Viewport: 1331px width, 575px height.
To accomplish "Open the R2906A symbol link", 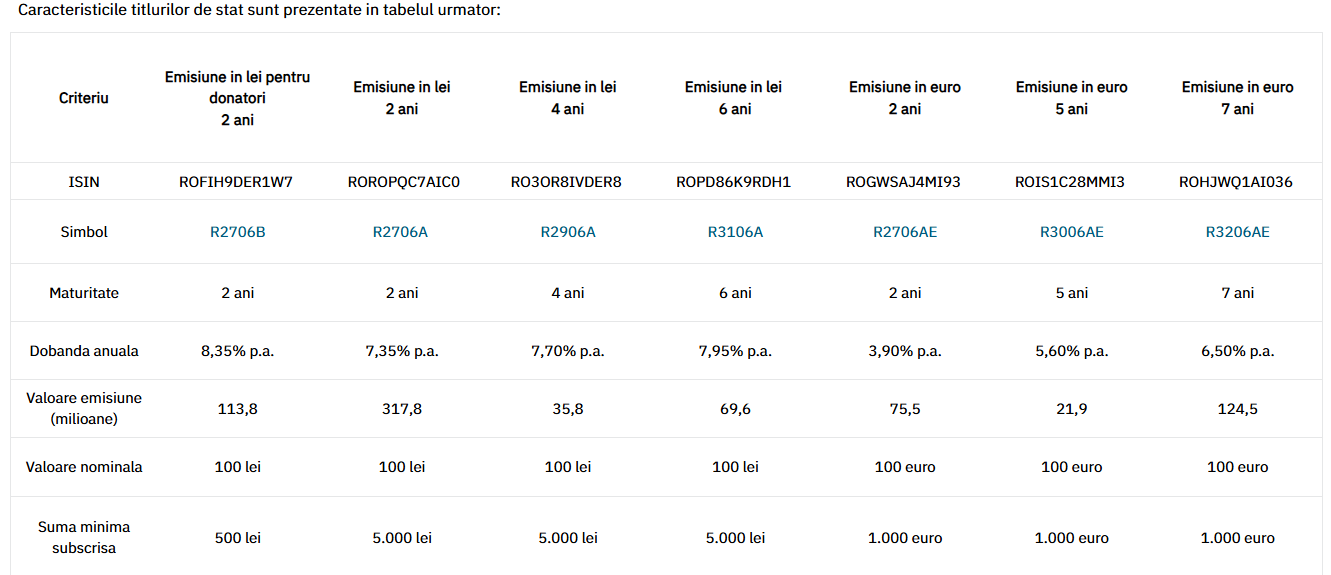I will click(568, 232).
